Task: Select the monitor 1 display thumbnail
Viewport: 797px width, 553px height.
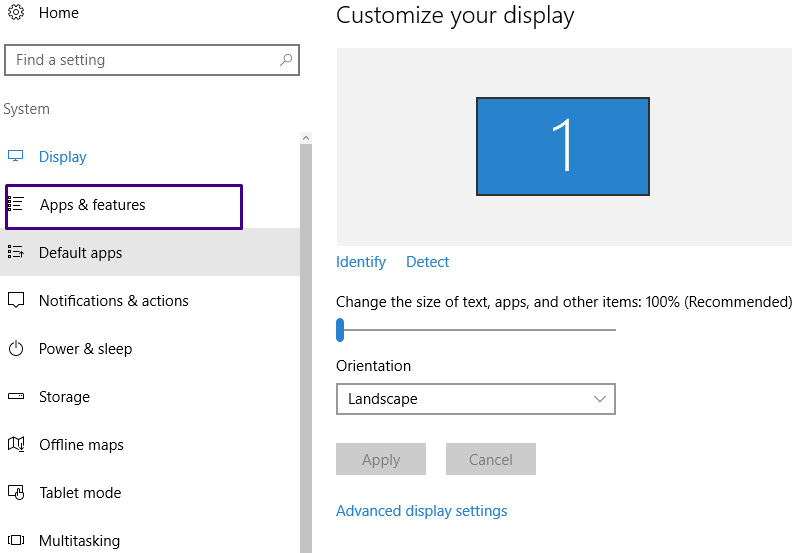Action: click(563, 146)
